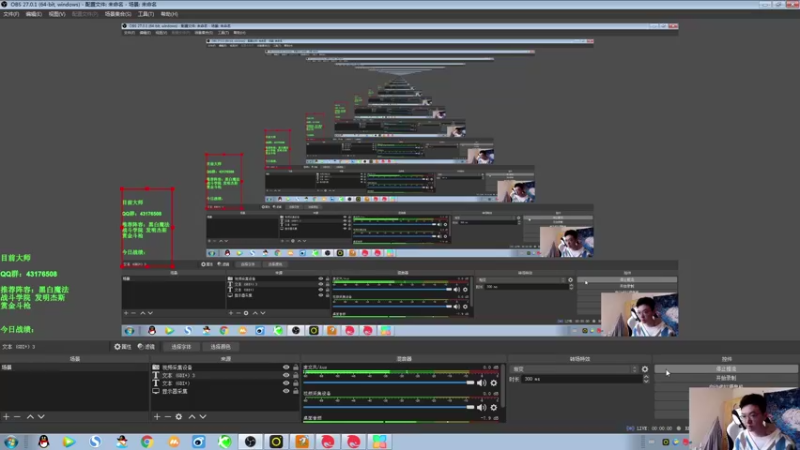Open 麦克风/Aux audio settings gear

point(493,383)
